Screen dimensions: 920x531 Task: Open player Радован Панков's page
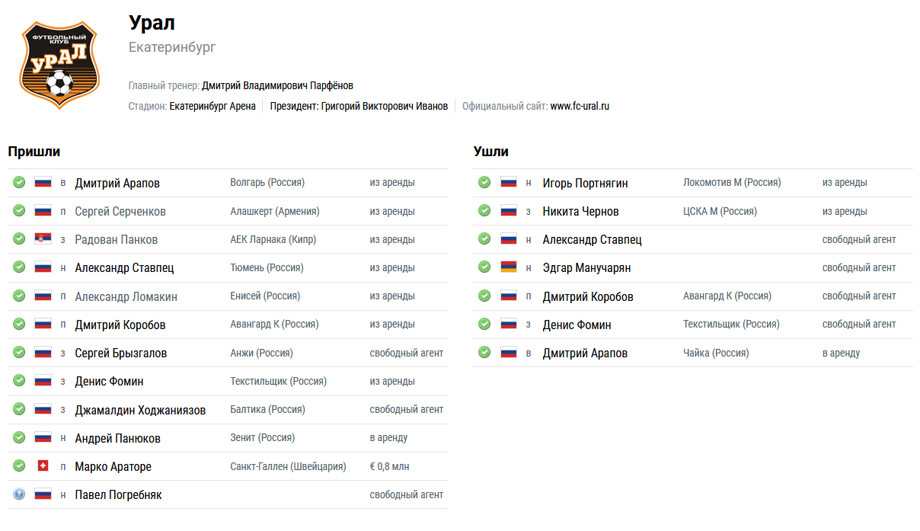coord(116,239)
